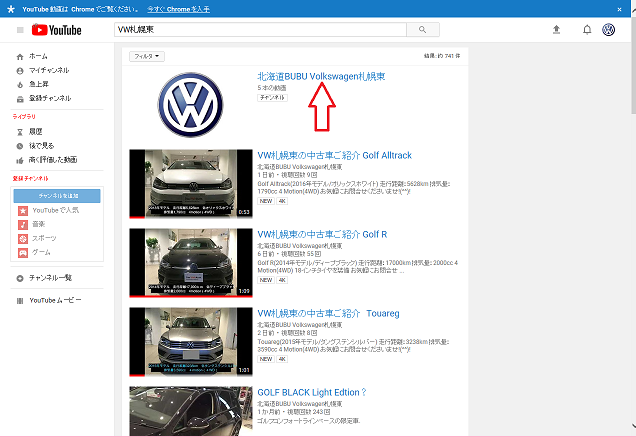
Task: Click the 5 本の動画 text under channel
Action: click(x=272, y=88)
